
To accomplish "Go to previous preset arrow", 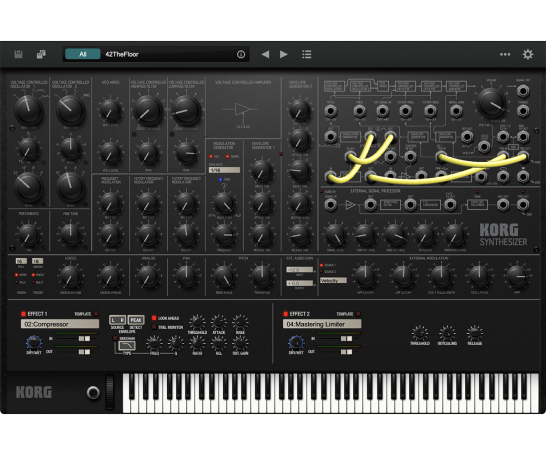I will point(265,54).
